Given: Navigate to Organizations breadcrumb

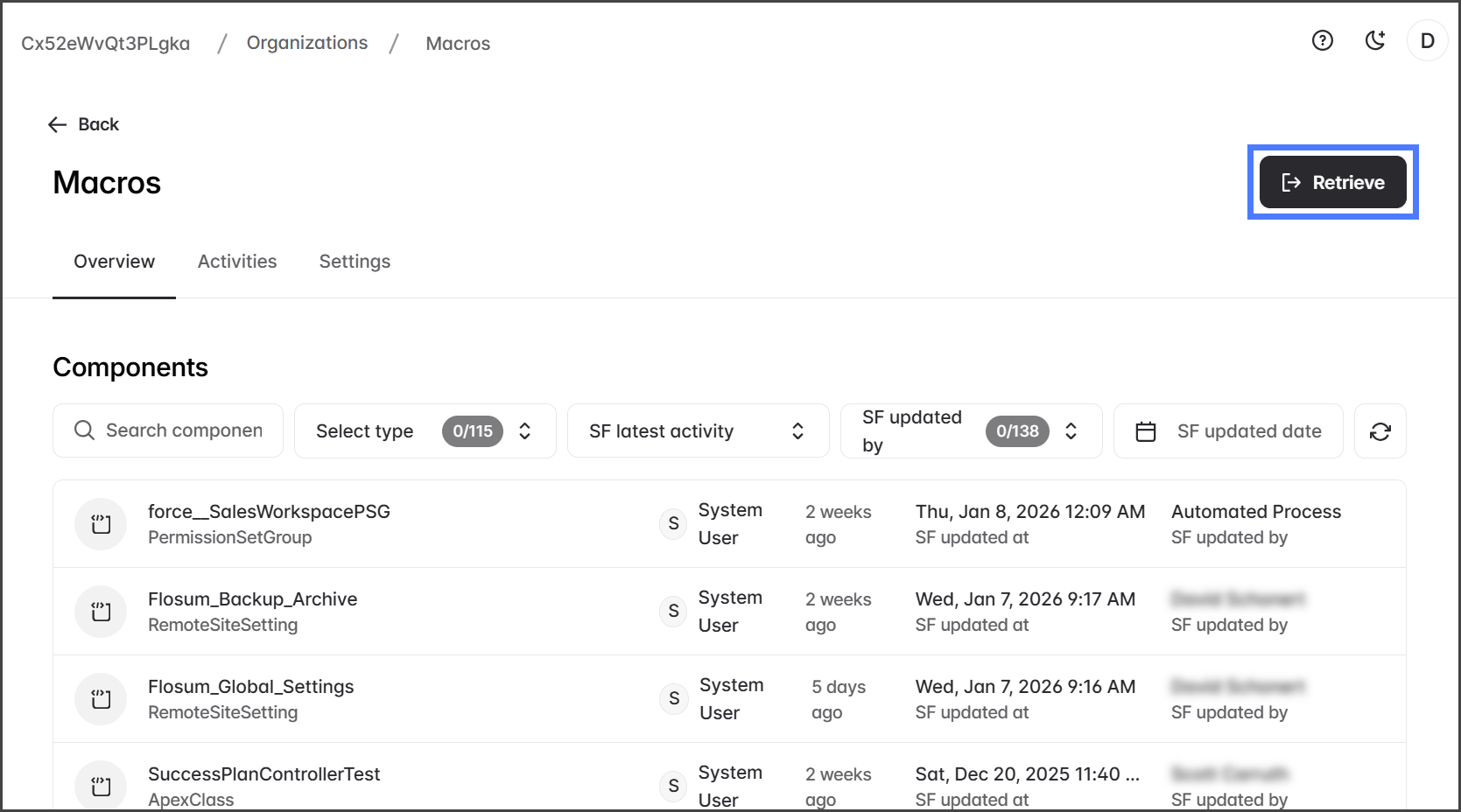Looking at the screenshot, I should [306, 43].
